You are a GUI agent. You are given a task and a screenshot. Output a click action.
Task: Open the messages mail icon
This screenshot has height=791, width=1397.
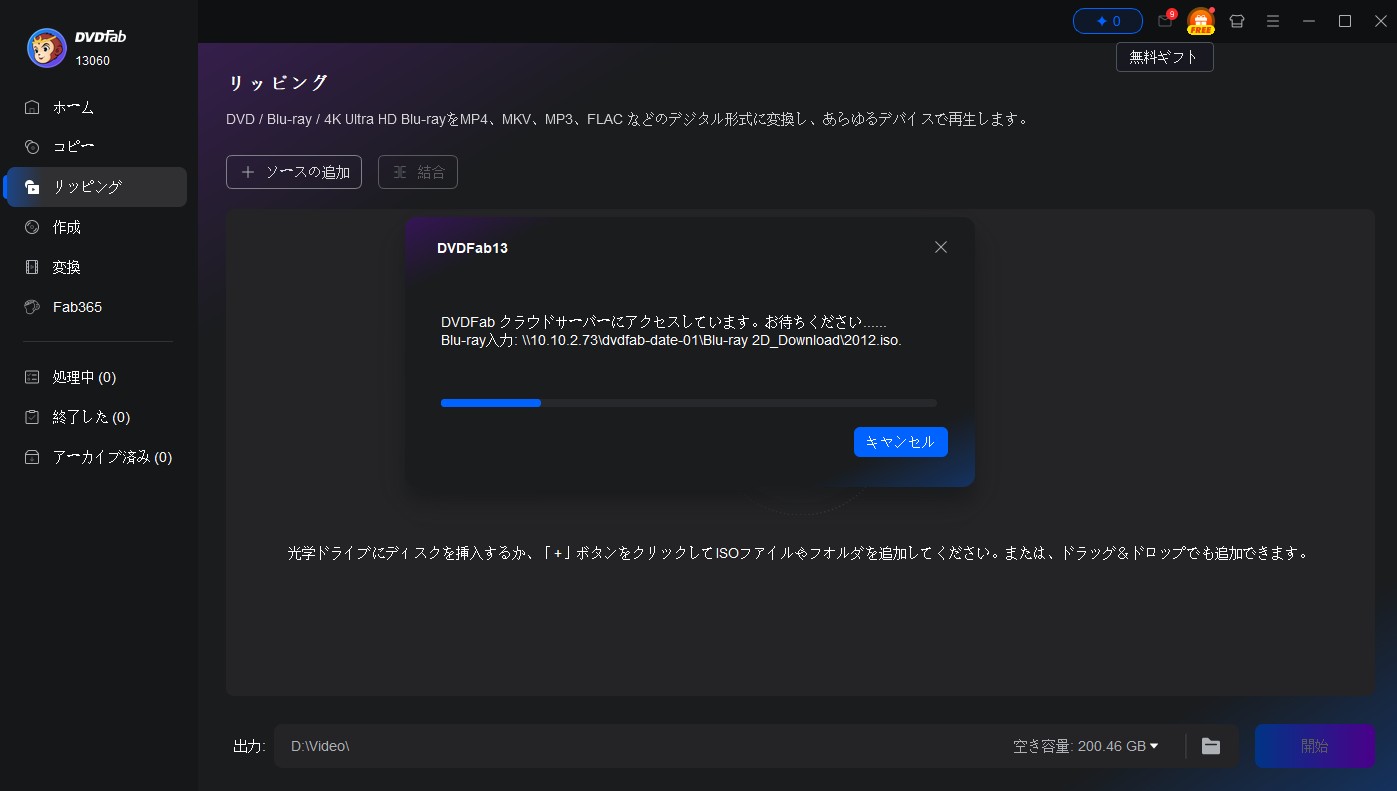pos(1165,20)
